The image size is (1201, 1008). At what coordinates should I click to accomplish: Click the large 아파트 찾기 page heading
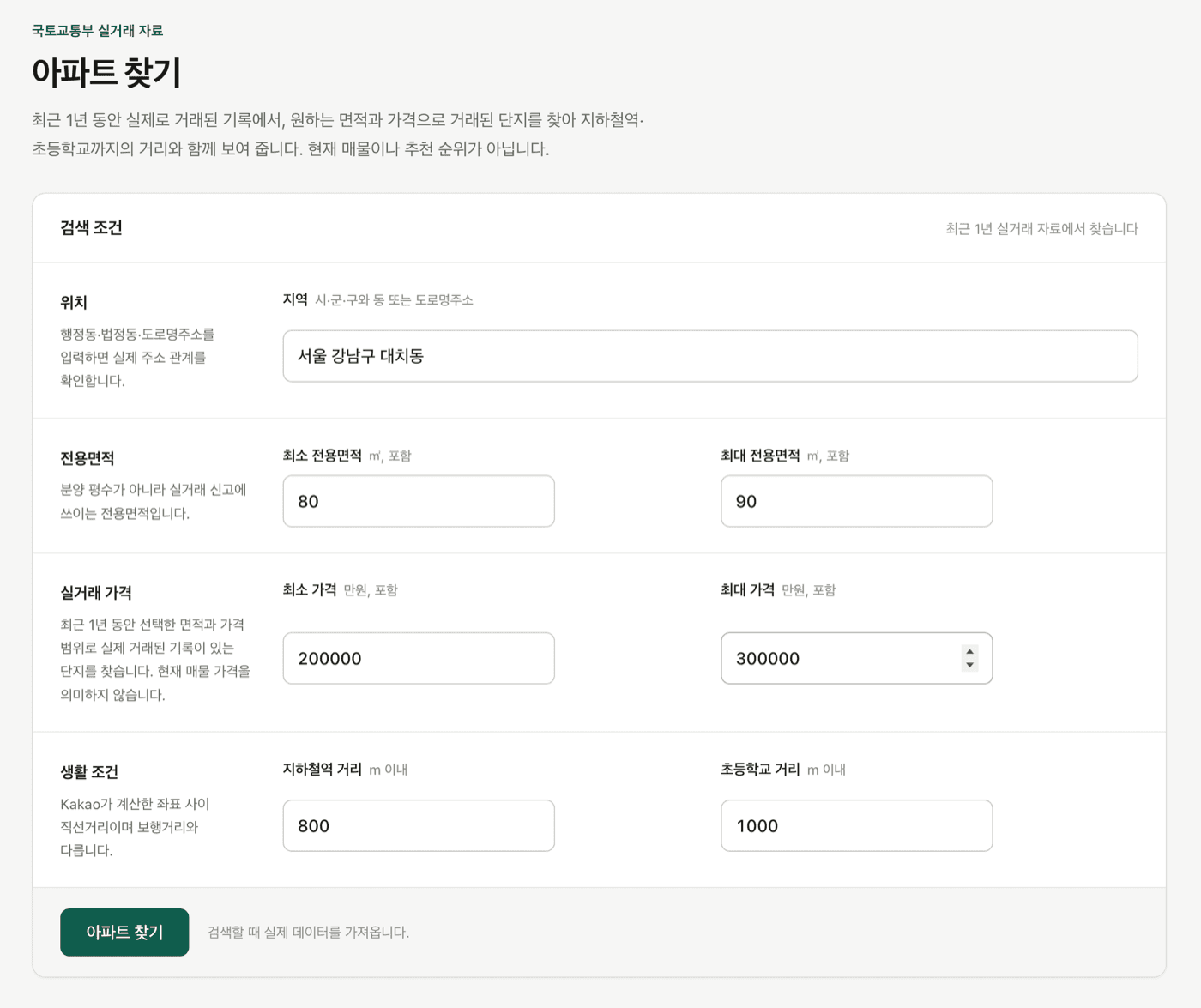(107, 72)
